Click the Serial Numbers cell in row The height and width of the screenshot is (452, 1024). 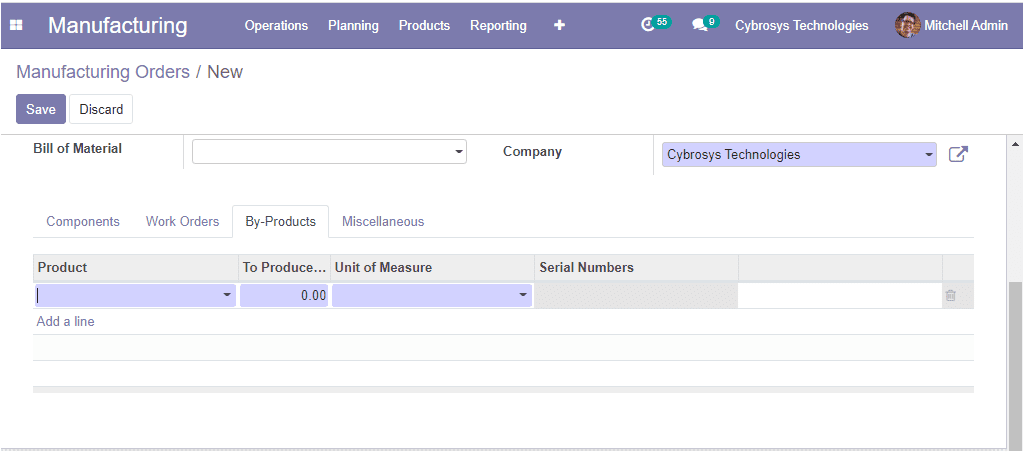coord(637,295)
